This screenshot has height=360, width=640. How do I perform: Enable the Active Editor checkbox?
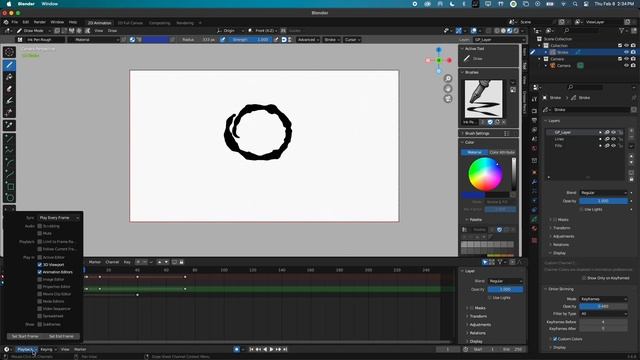pyautogui.click(x=40, y=258)
